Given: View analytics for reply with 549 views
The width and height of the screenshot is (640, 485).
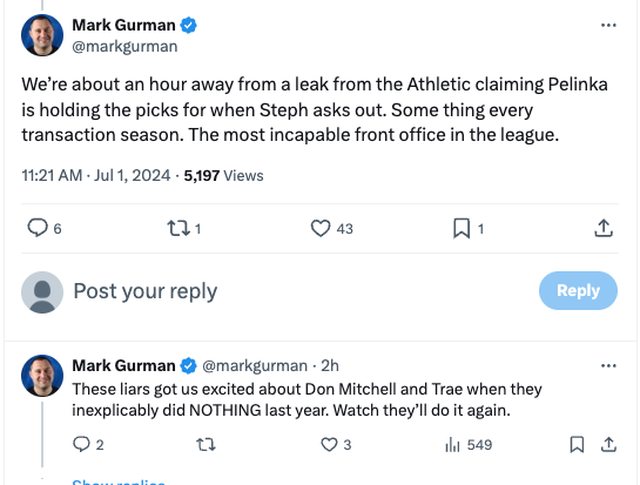Looking at the screenshot, I should tap(453, 444).
